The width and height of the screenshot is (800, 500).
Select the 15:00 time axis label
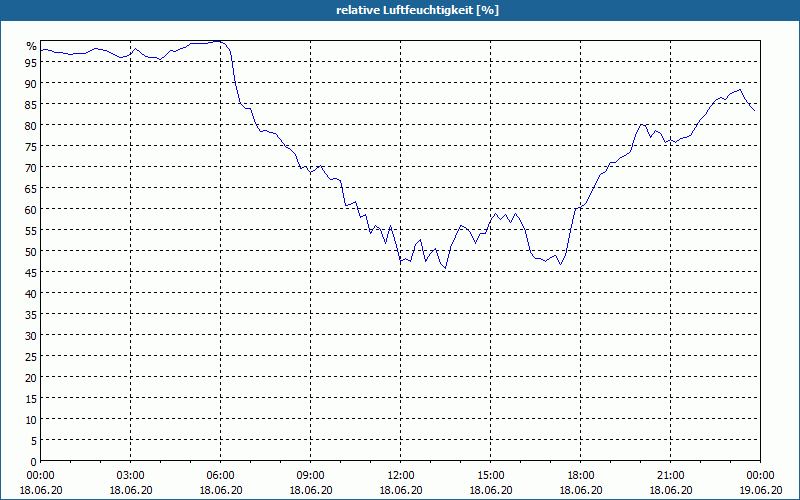[x=490, y=476]
